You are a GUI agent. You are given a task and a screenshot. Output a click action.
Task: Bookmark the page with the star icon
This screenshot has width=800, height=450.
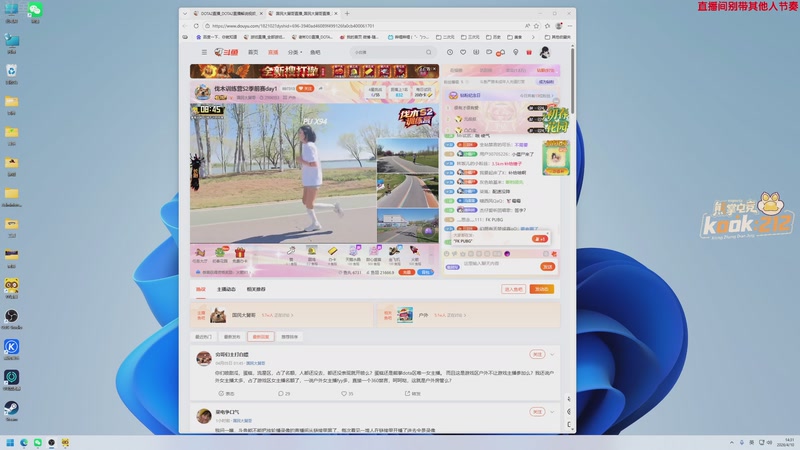click(537, 26)
